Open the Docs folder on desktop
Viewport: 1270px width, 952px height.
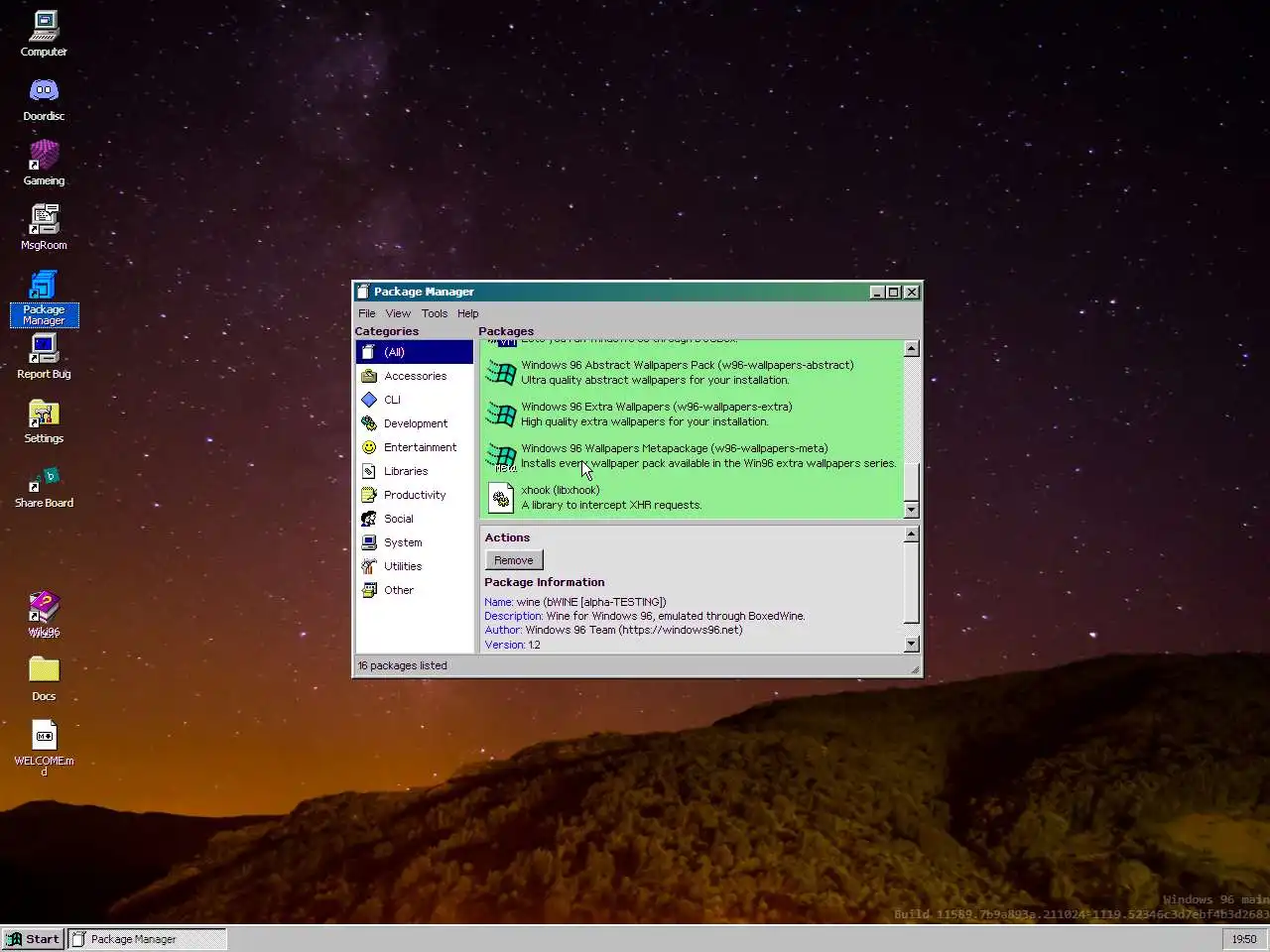(x=44, y=678)
